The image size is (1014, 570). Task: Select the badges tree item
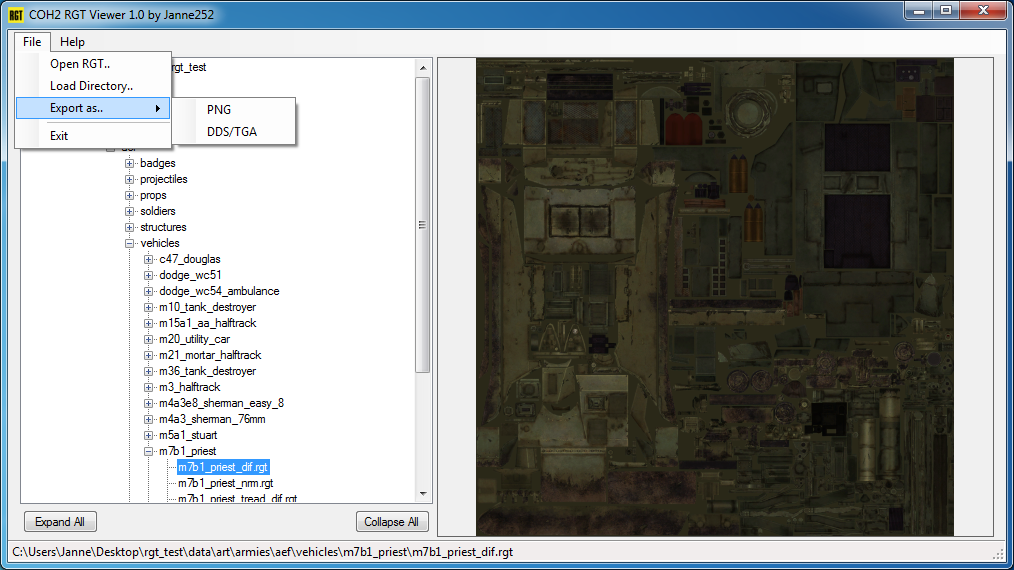tap(158, 163)
